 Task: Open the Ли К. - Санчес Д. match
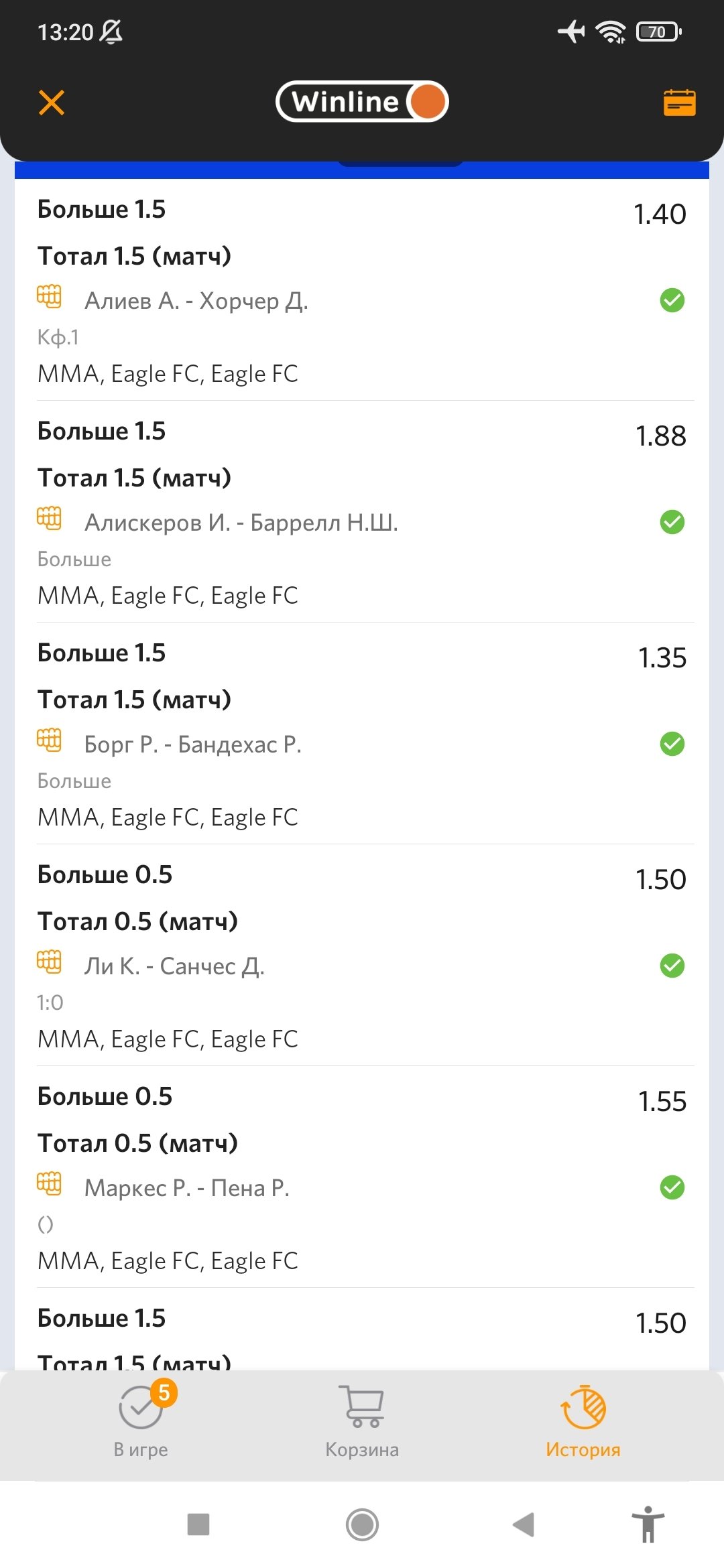click(174, 966)
